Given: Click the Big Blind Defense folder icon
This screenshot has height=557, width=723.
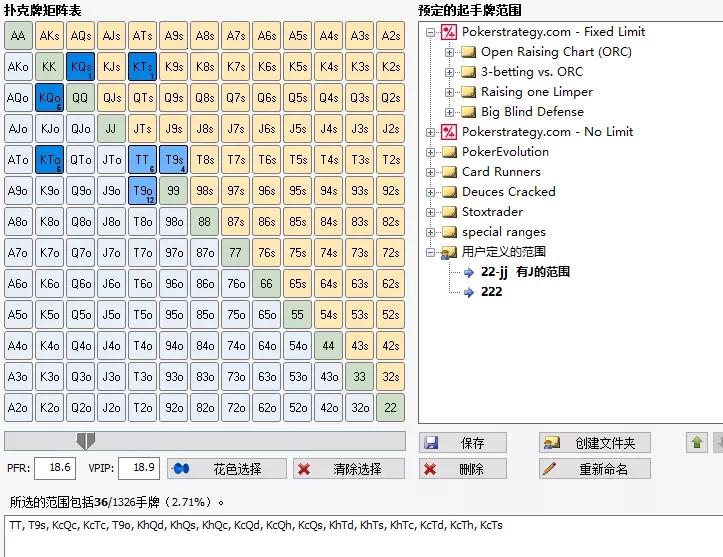Looking at the screenshot, I should tap(468, 112).
